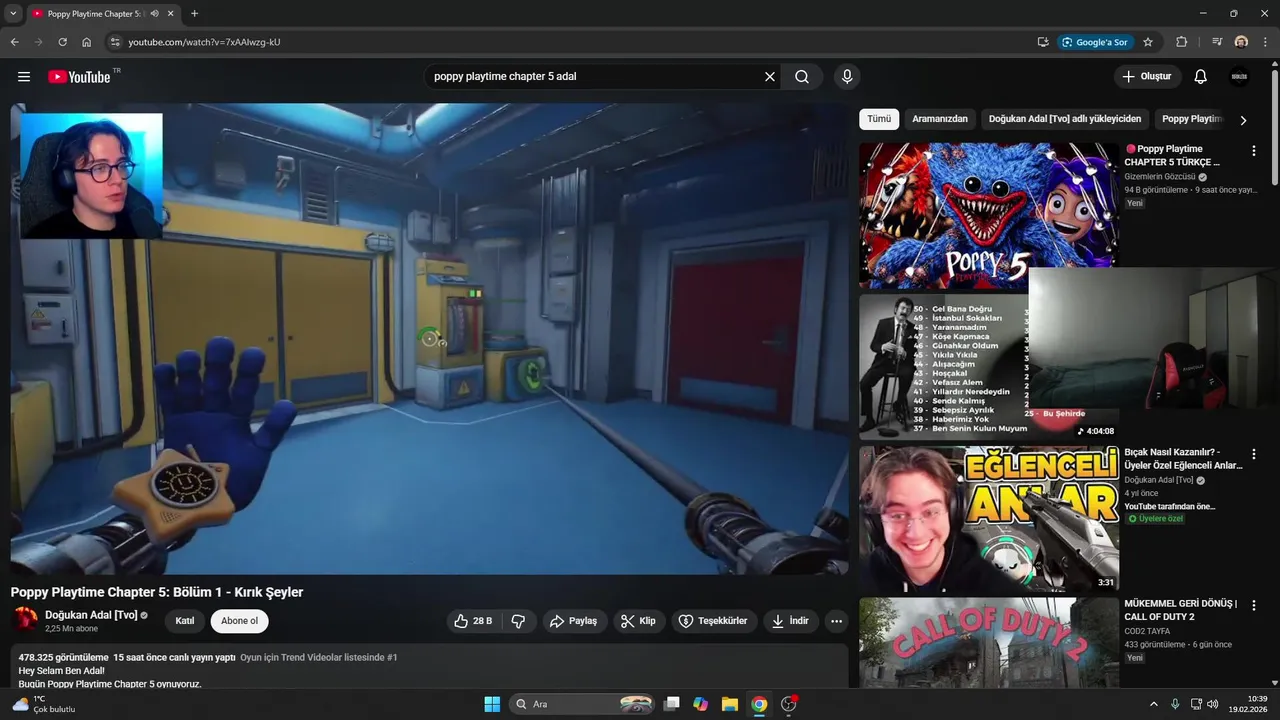Like the video with thumbs up 28 B
1280x720 pixels.
coord(473,621)
